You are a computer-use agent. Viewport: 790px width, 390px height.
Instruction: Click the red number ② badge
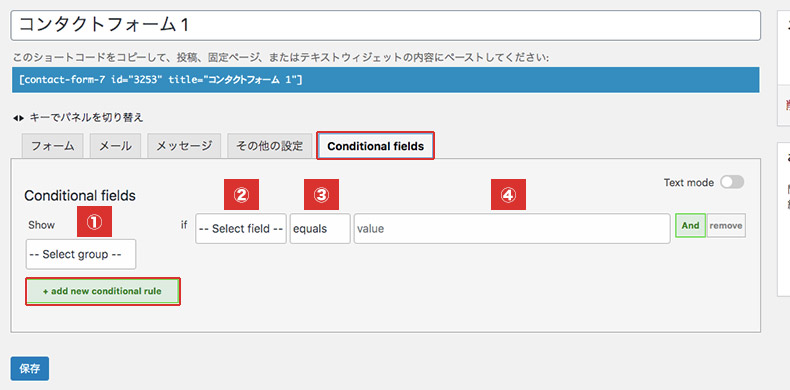[241, 194]
